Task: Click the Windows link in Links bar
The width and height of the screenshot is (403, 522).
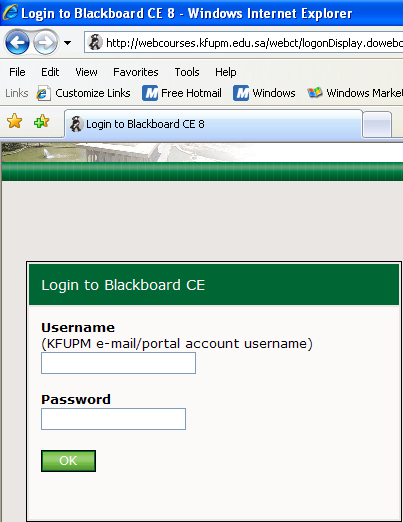Action: [264, 93]
